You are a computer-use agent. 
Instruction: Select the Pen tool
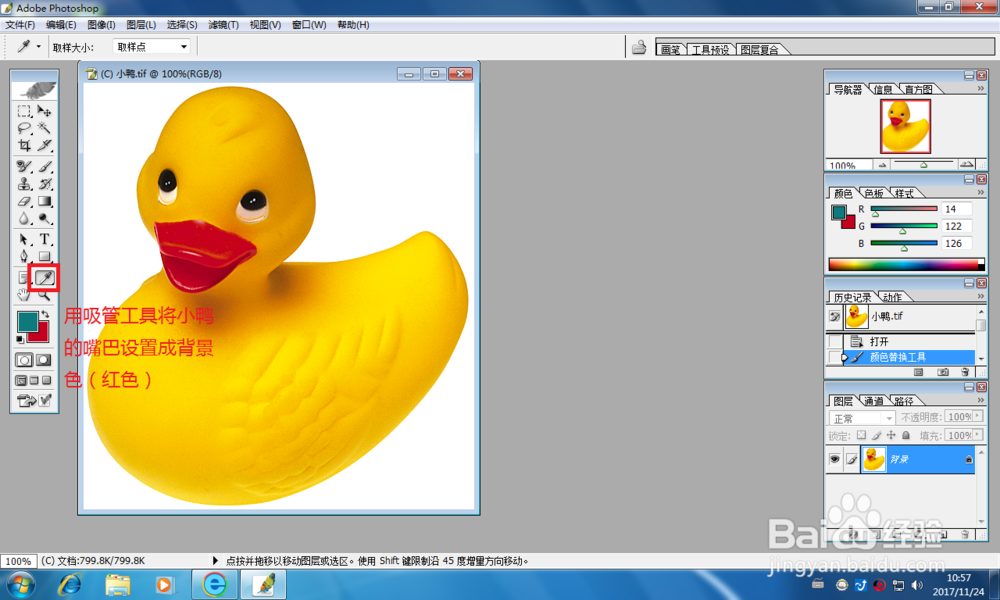pos(24,256)
